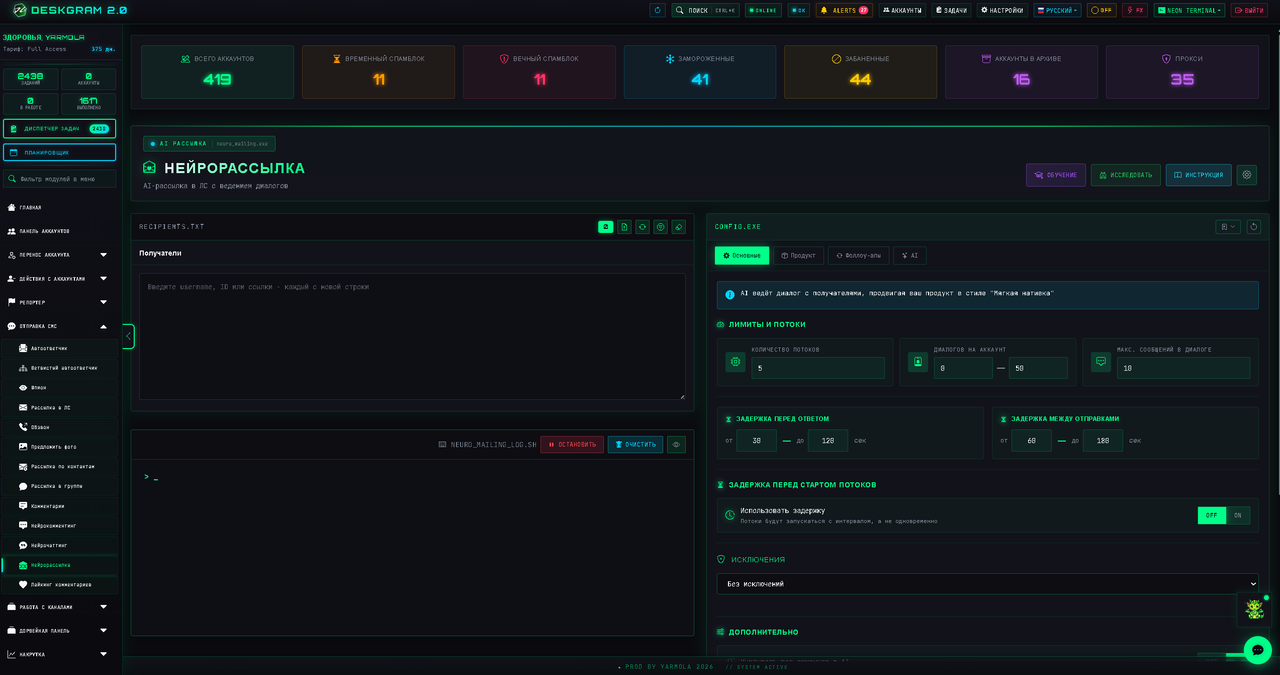
Task: Open Аккаунты in the top bar
Action: point(902,10)
